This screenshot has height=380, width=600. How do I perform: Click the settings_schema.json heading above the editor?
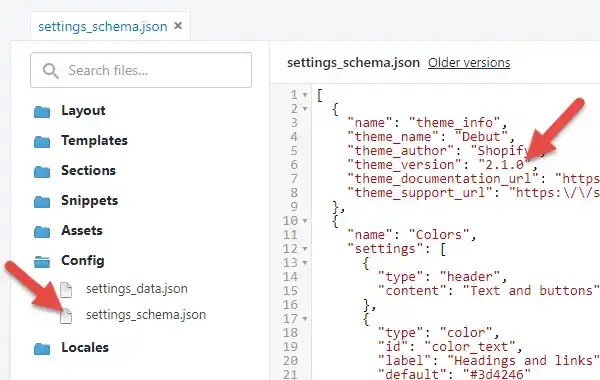tap(354, 62)
